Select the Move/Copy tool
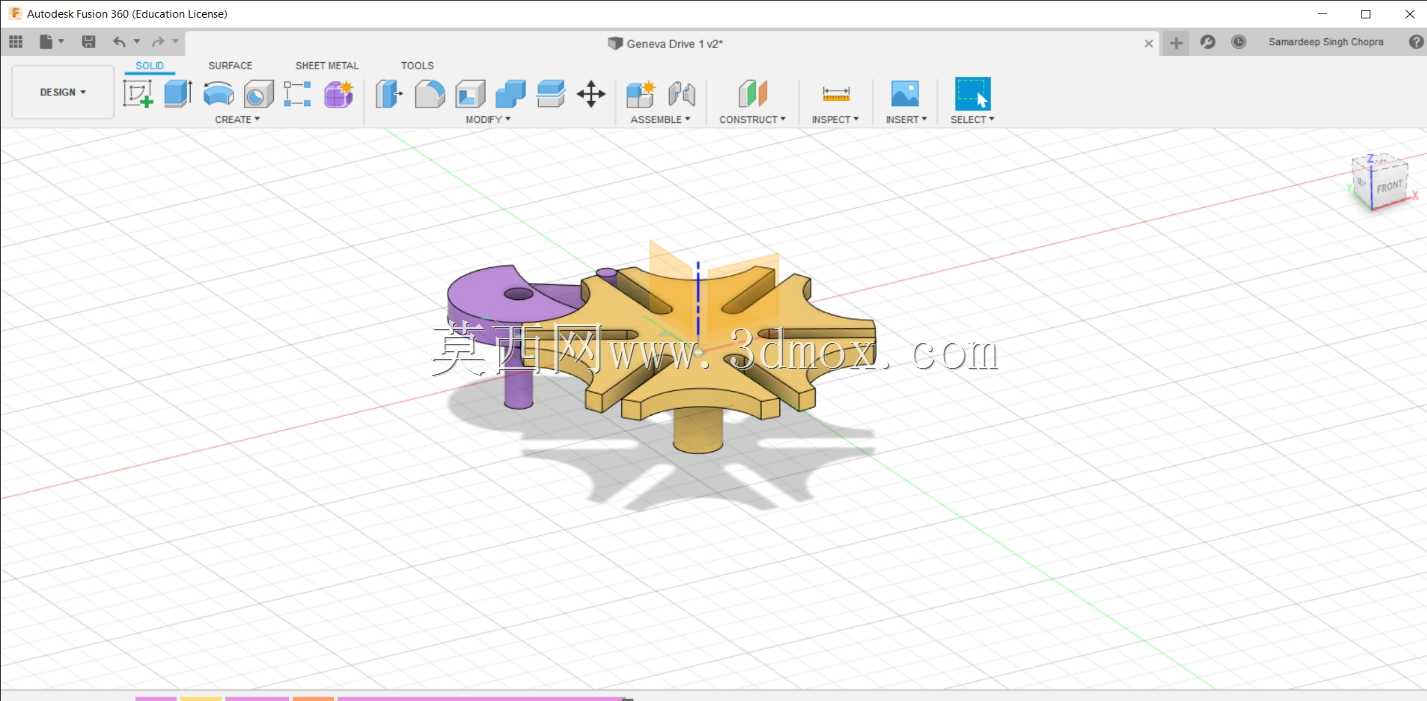This screenshot has height=701, width=1427. [591, 94]
